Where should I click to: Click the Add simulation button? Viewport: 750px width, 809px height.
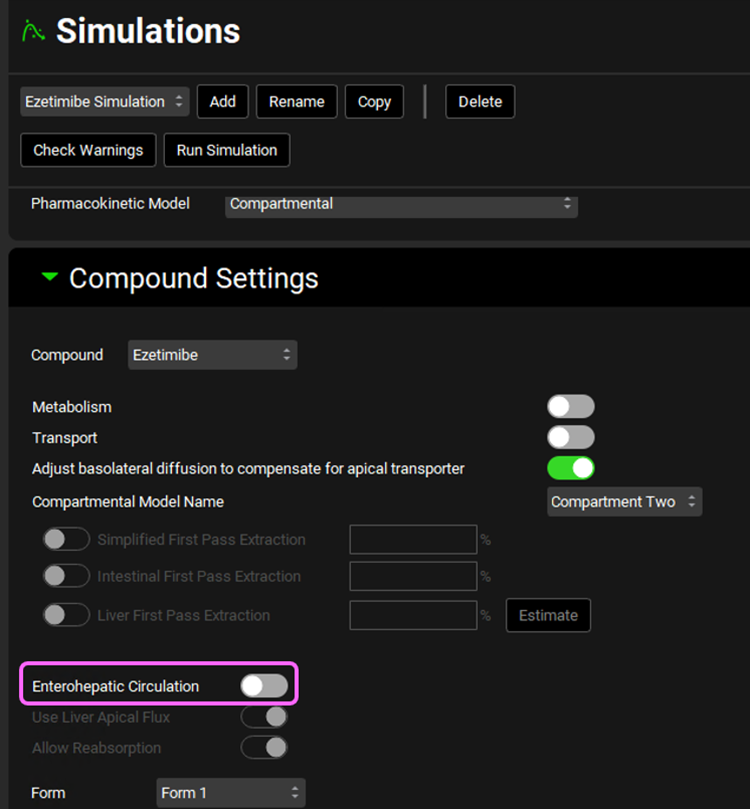222,101
